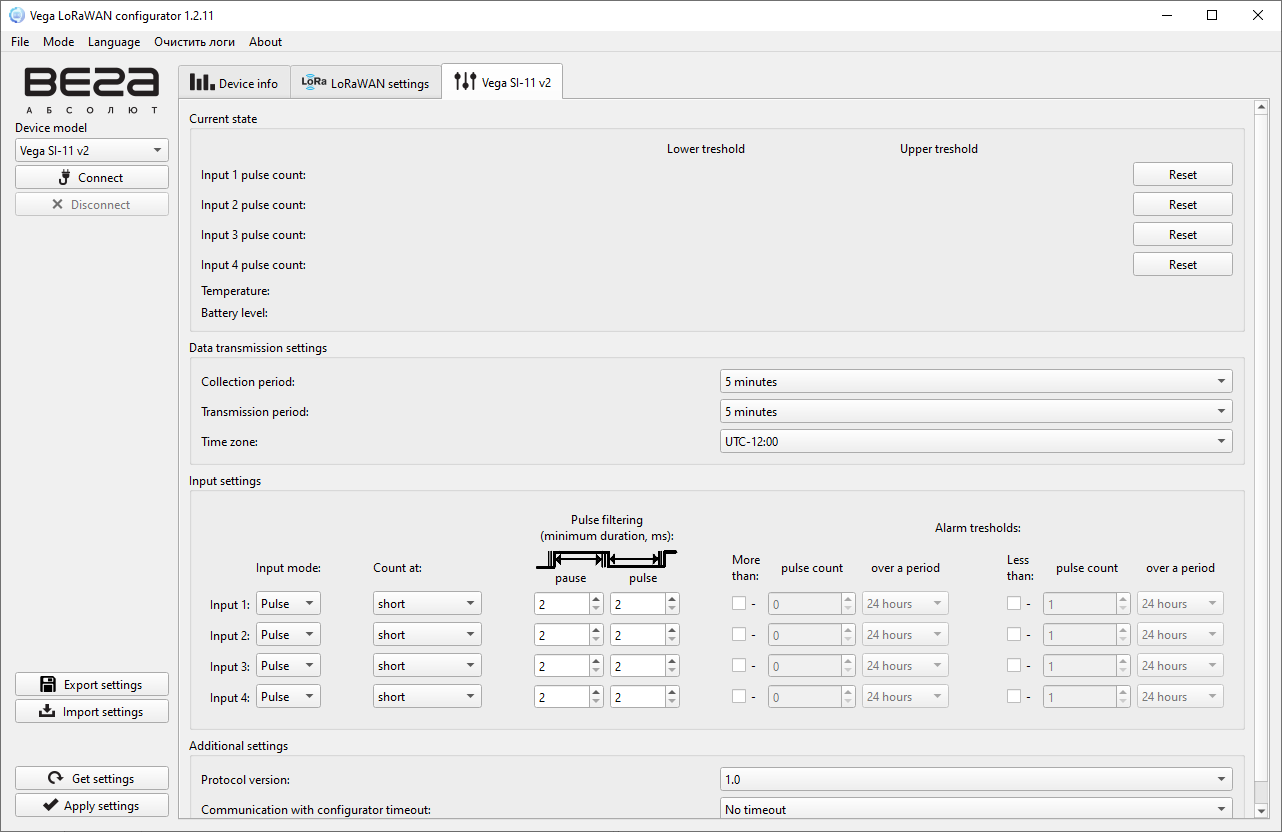Reset Input 2 pulse count
1282x832 pixels.
tap(1183, 205)
